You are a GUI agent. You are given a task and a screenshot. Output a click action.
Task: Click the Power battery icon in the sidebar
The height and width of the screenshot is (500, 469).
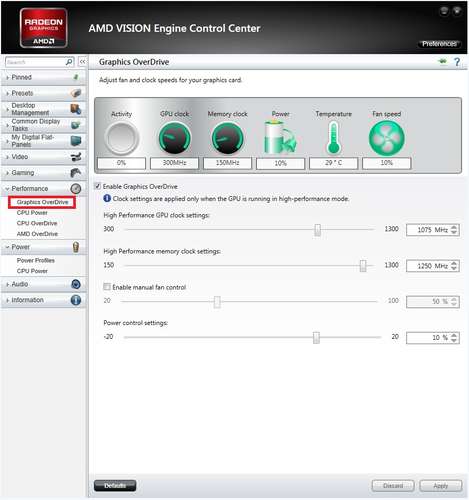(76, 247)
